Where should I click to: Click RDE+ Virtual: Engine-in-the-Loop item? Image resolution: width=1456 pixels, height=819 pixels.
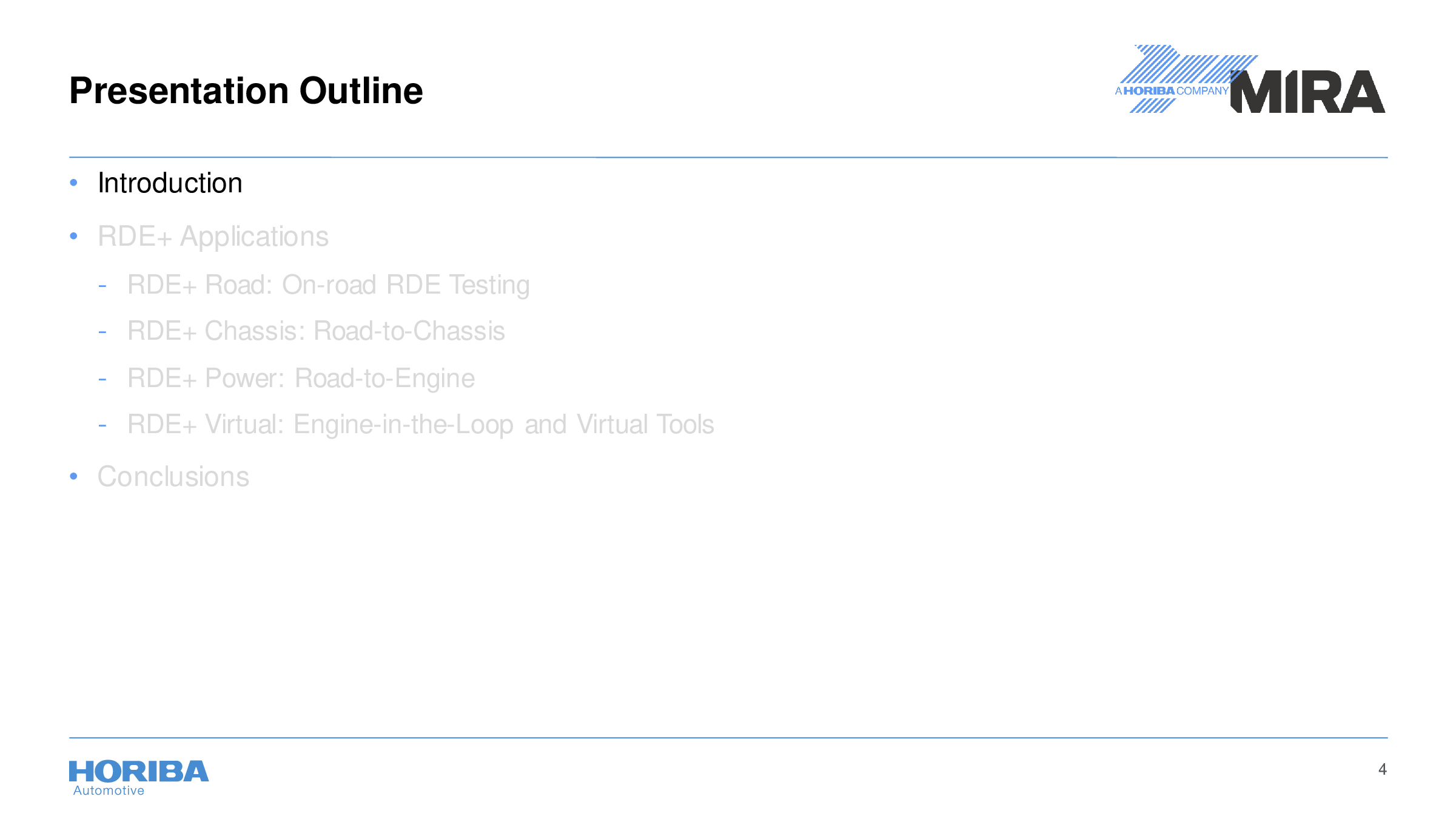click(420, 425)
